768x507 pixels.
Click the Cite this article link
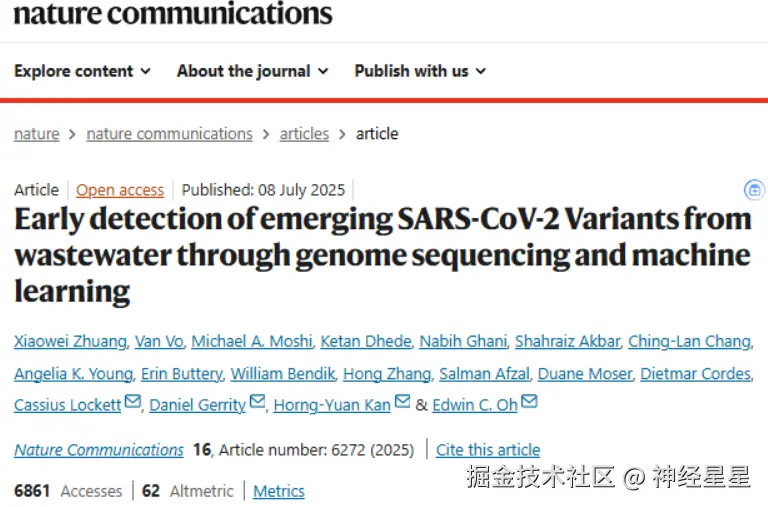(488, 450)
